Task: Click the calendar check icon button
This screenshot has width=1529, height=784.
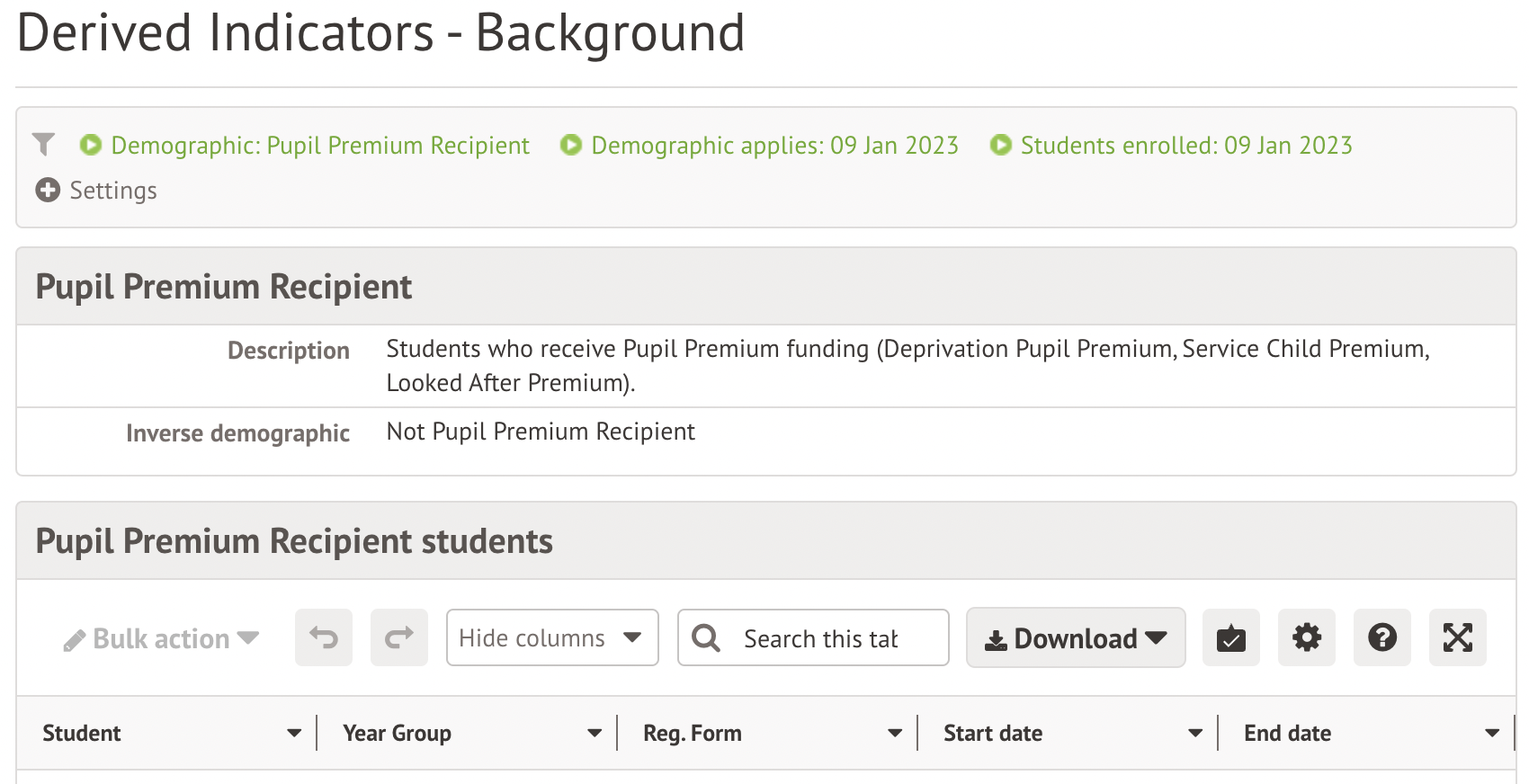Action: coord(1231,637)
